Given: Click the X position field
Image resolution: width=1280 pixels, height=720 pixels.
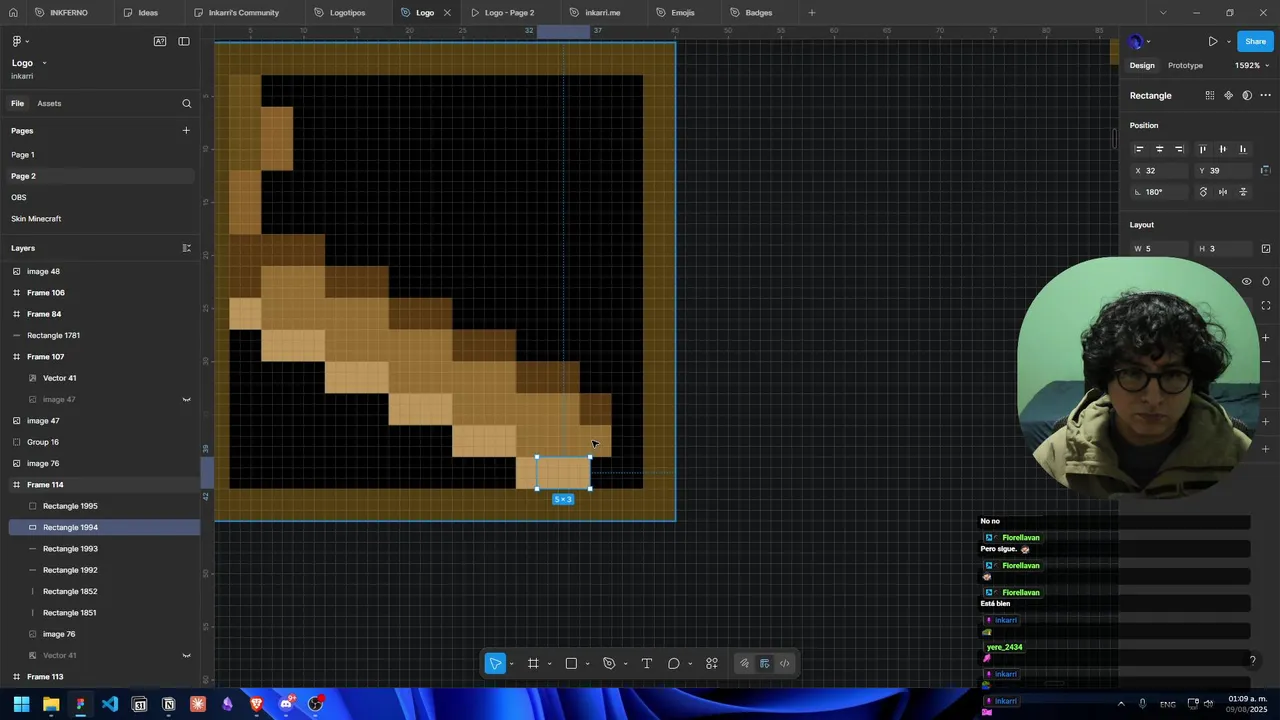Looking at the screenshot, I should 1159,171.
